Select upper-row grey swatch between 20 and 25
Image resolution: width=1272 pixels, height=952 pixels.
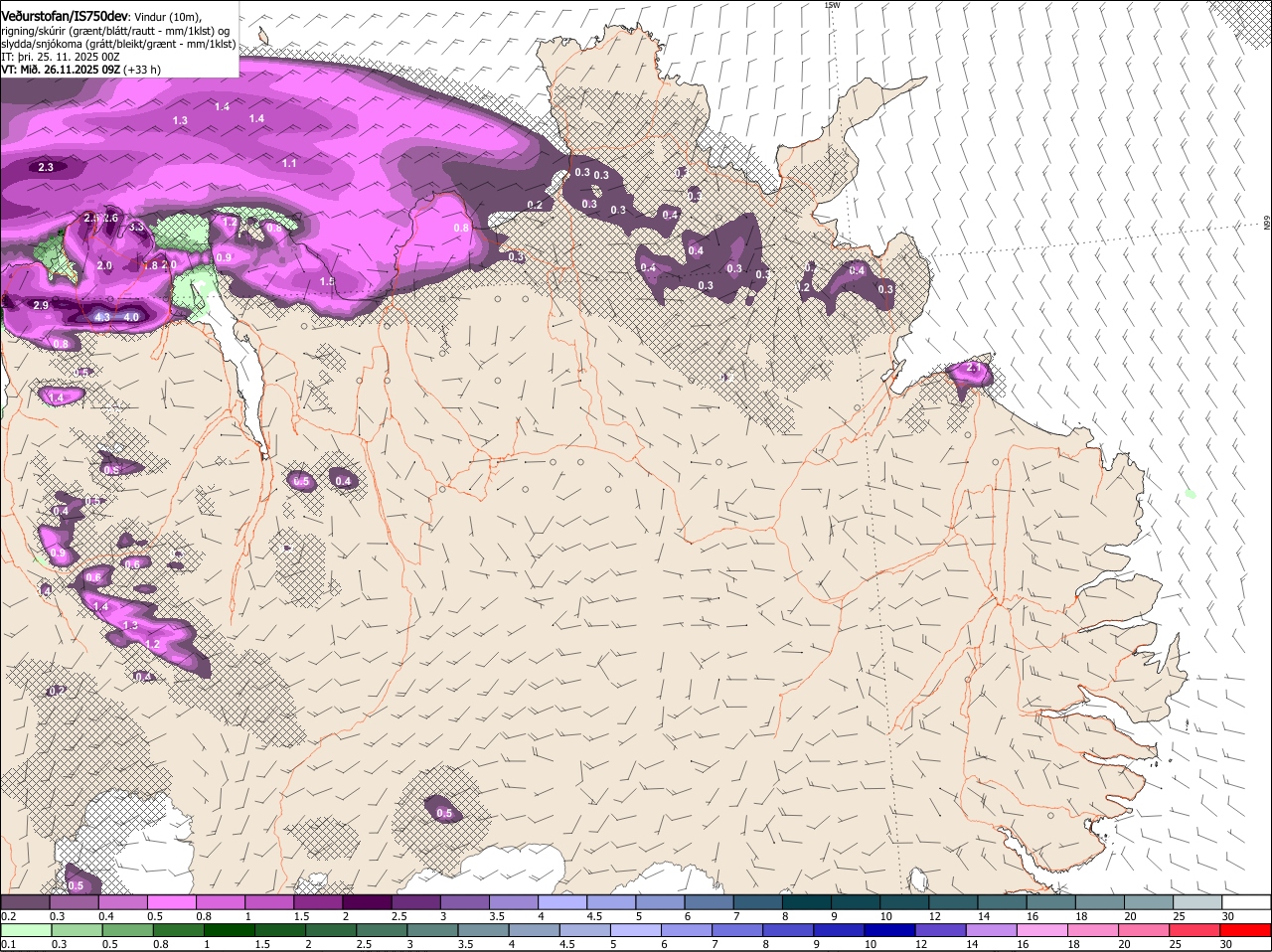(1149, 901)
